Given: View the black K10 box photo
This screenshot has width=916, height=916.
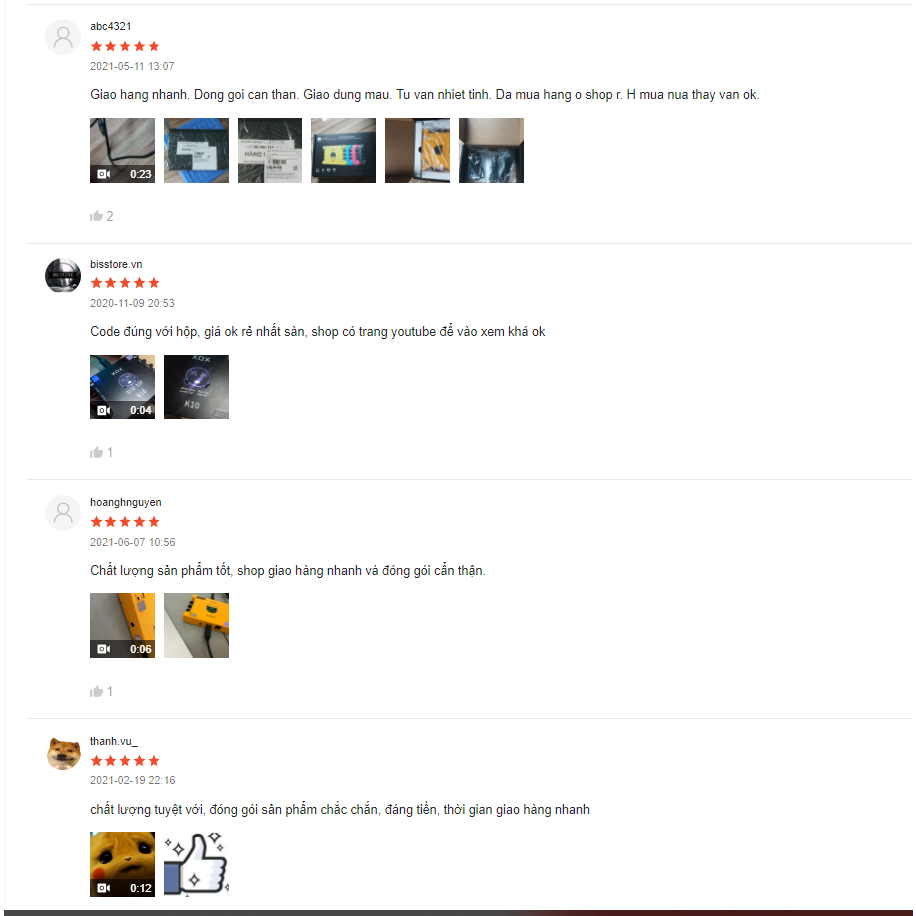Looking at the screenshot, I should [196, 387].
